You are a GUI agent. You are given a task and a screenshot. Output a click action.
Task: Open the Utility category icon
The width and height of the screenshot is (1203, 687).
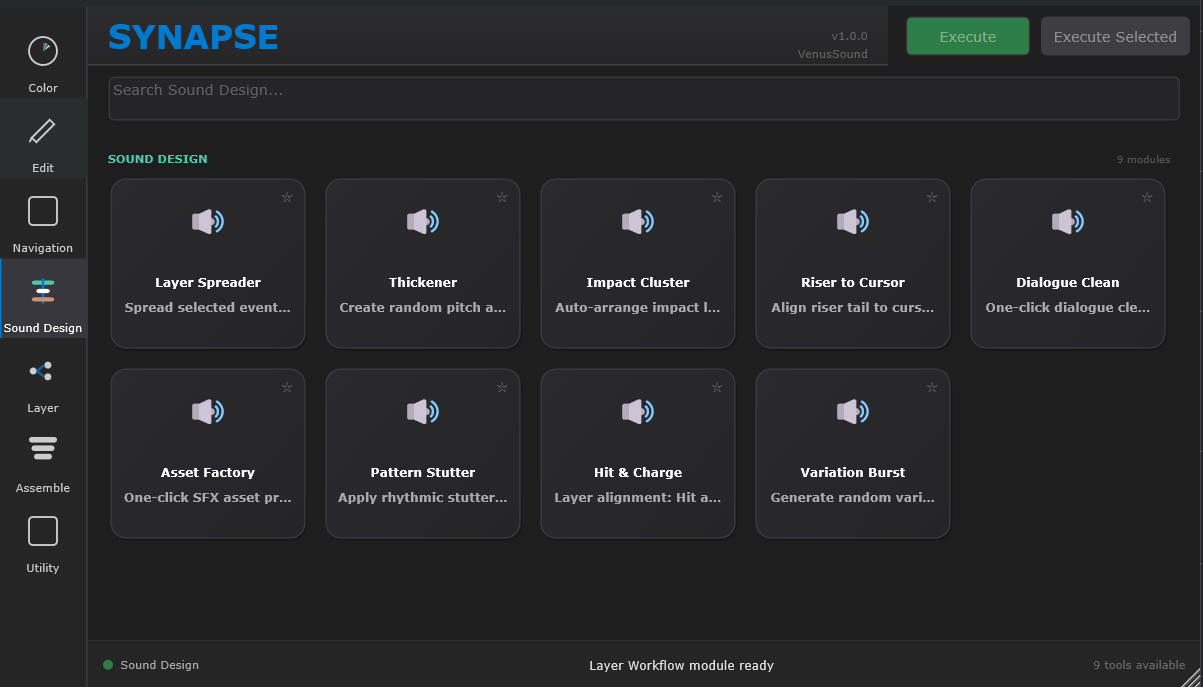43,531
